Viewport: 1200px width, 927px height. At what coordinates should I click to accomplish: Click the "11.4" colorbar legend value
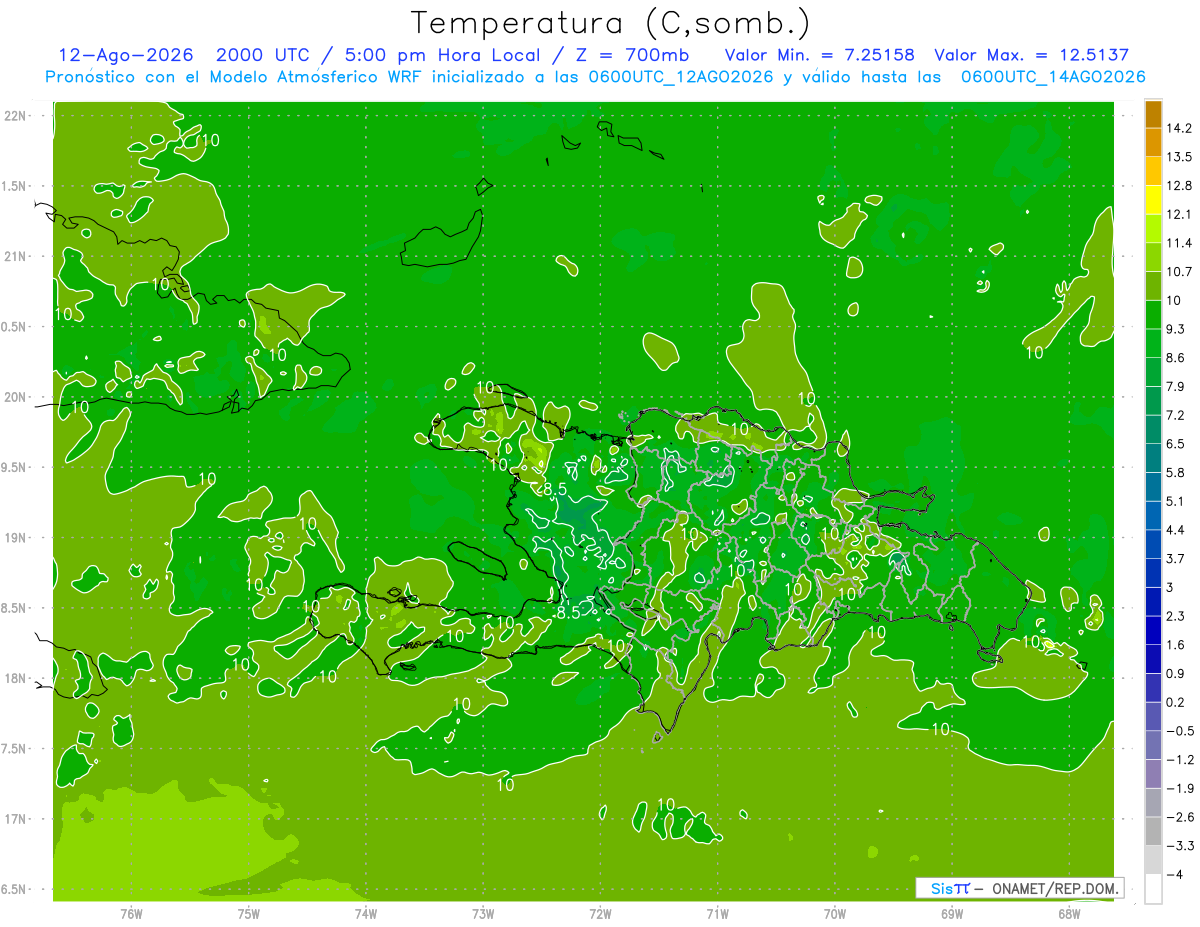tap(1180, 243)
